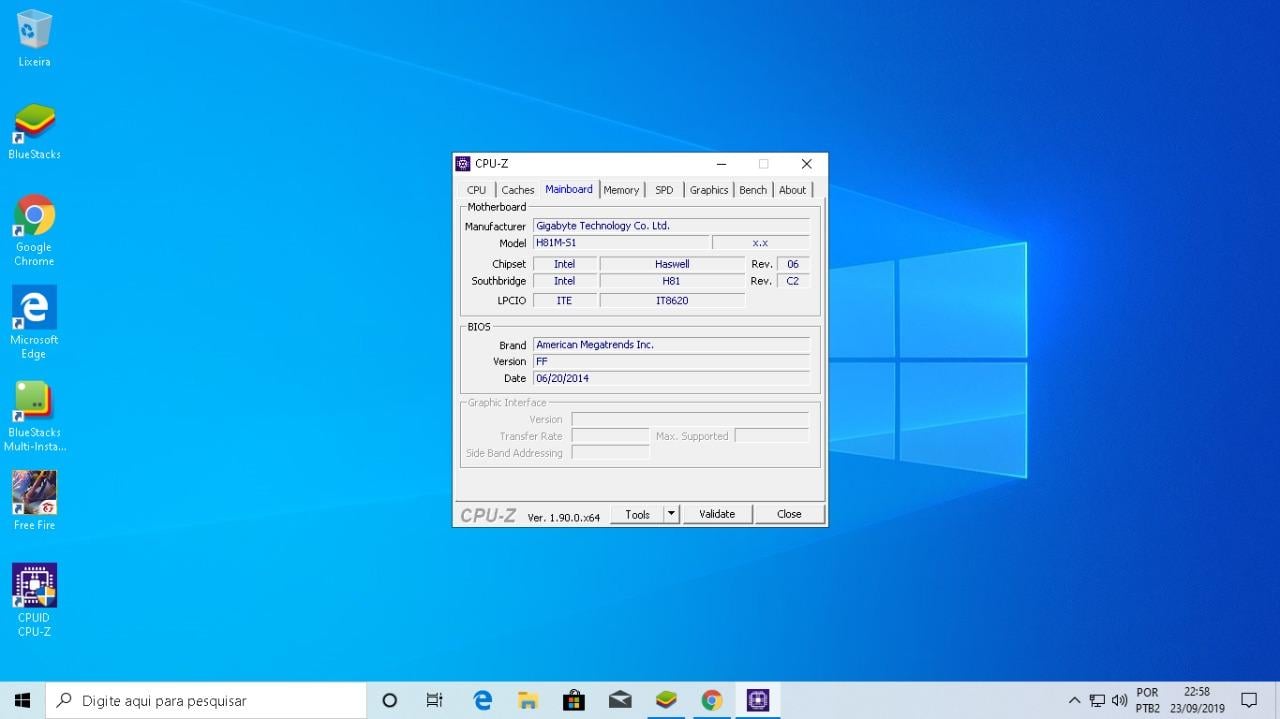Click the CPU-Z title bar app icon
This screenshot has width=1280, height=719.
point(463,164)
